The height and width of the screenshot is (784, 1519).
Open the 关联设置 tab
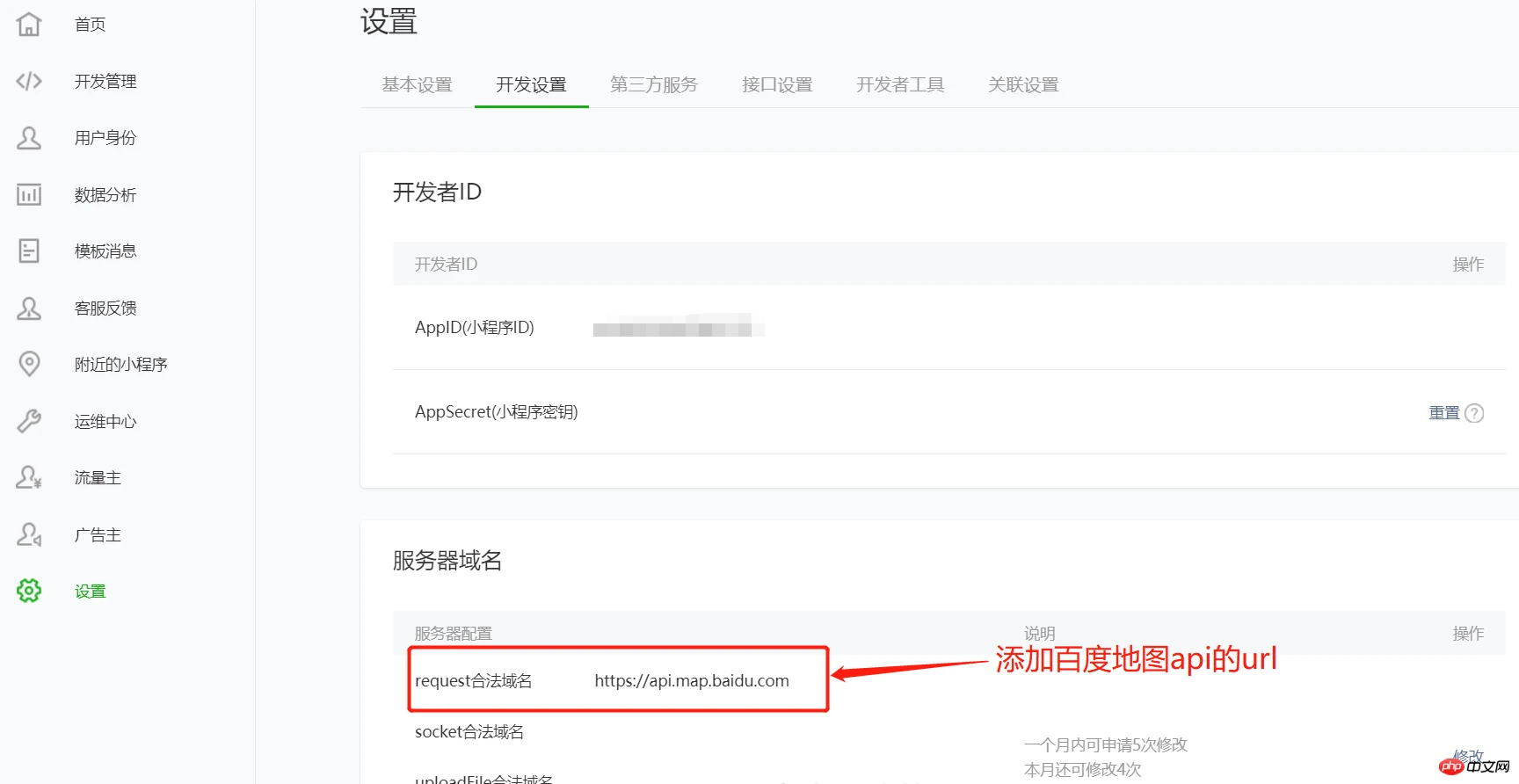(1022, 84)
